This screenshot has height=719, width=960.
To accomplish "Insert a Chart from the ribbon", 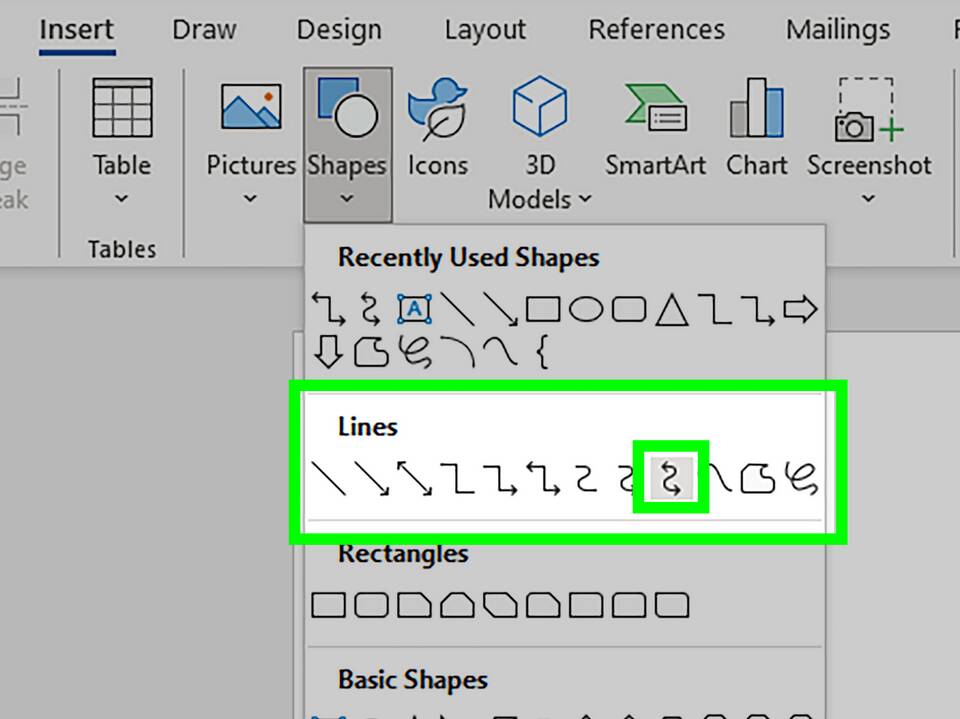I will 756,128.
